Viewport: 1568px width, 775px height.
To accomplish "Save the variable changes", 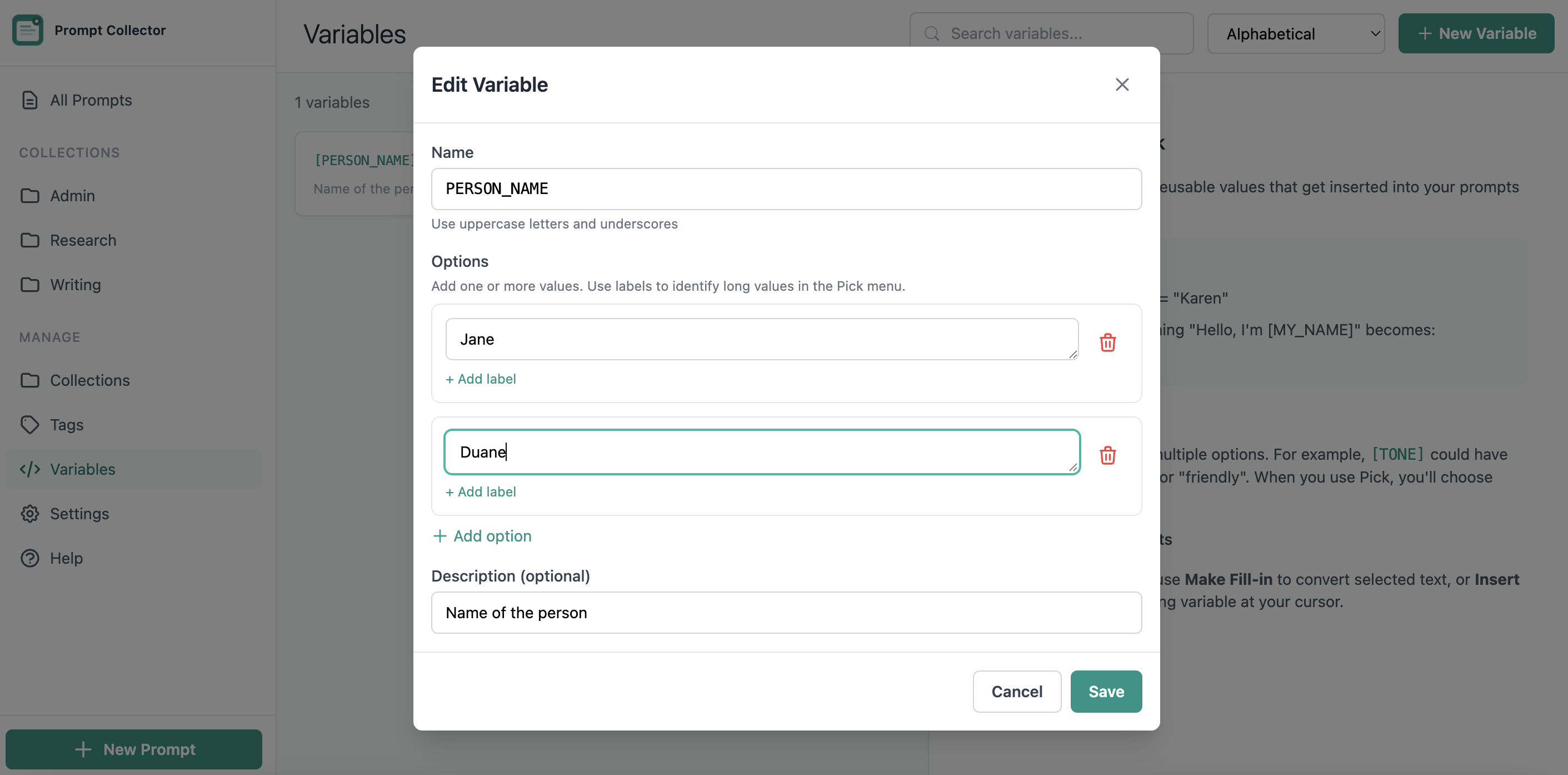I will pos(1105,692).
